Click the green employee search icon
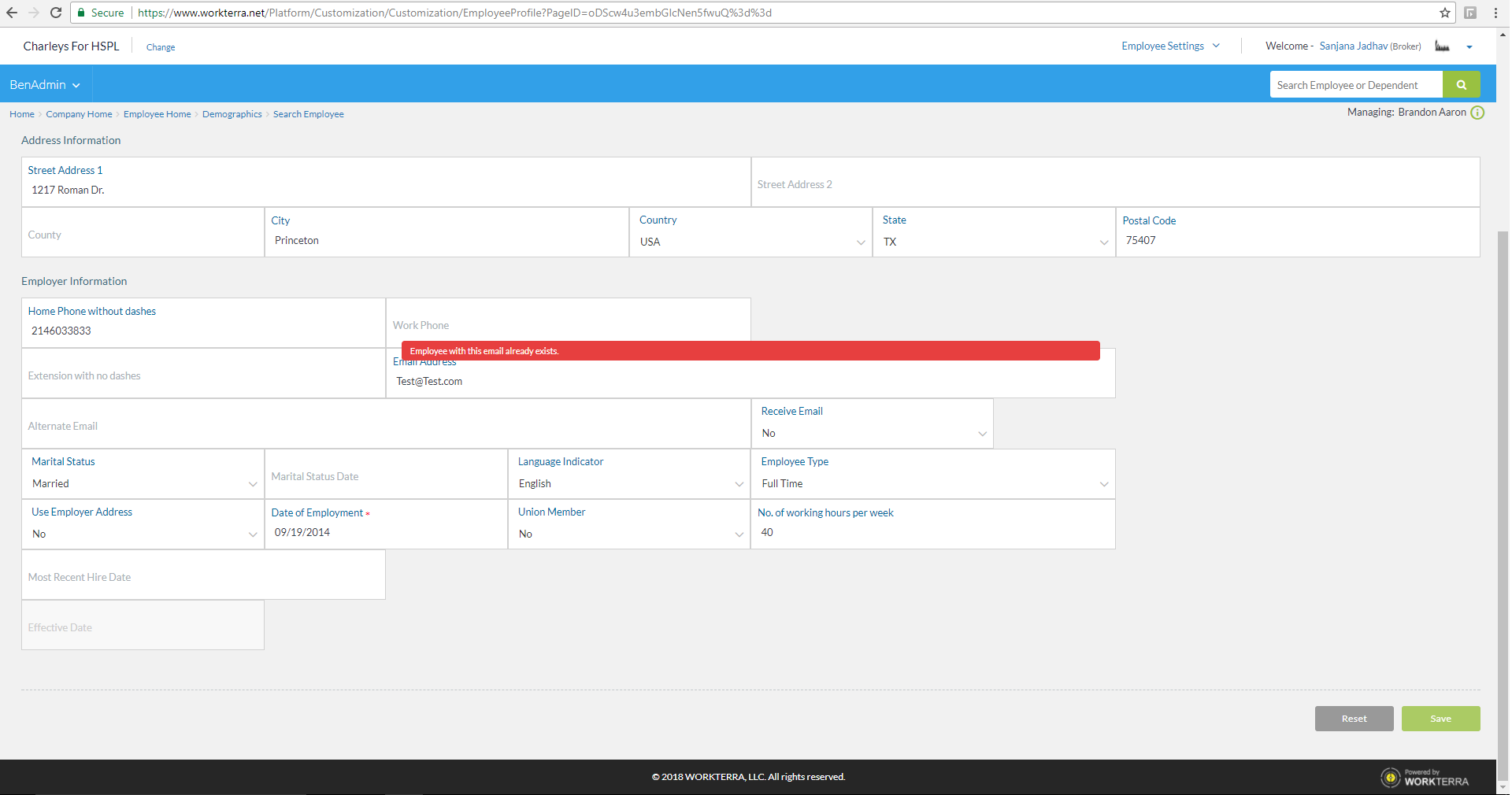Screen dimensions: 1512x795 click(1462, 84)
